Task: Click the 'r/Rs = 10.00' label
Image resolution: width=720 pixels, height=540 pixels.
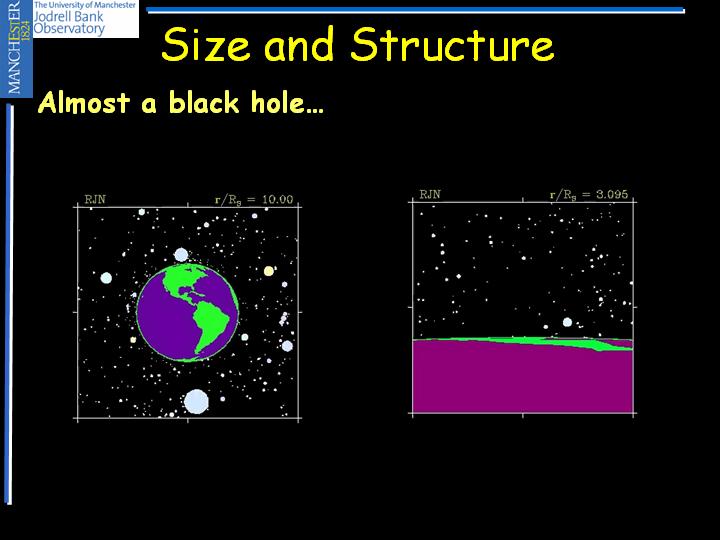Action: pyautogui.click(x=254, y=200)
